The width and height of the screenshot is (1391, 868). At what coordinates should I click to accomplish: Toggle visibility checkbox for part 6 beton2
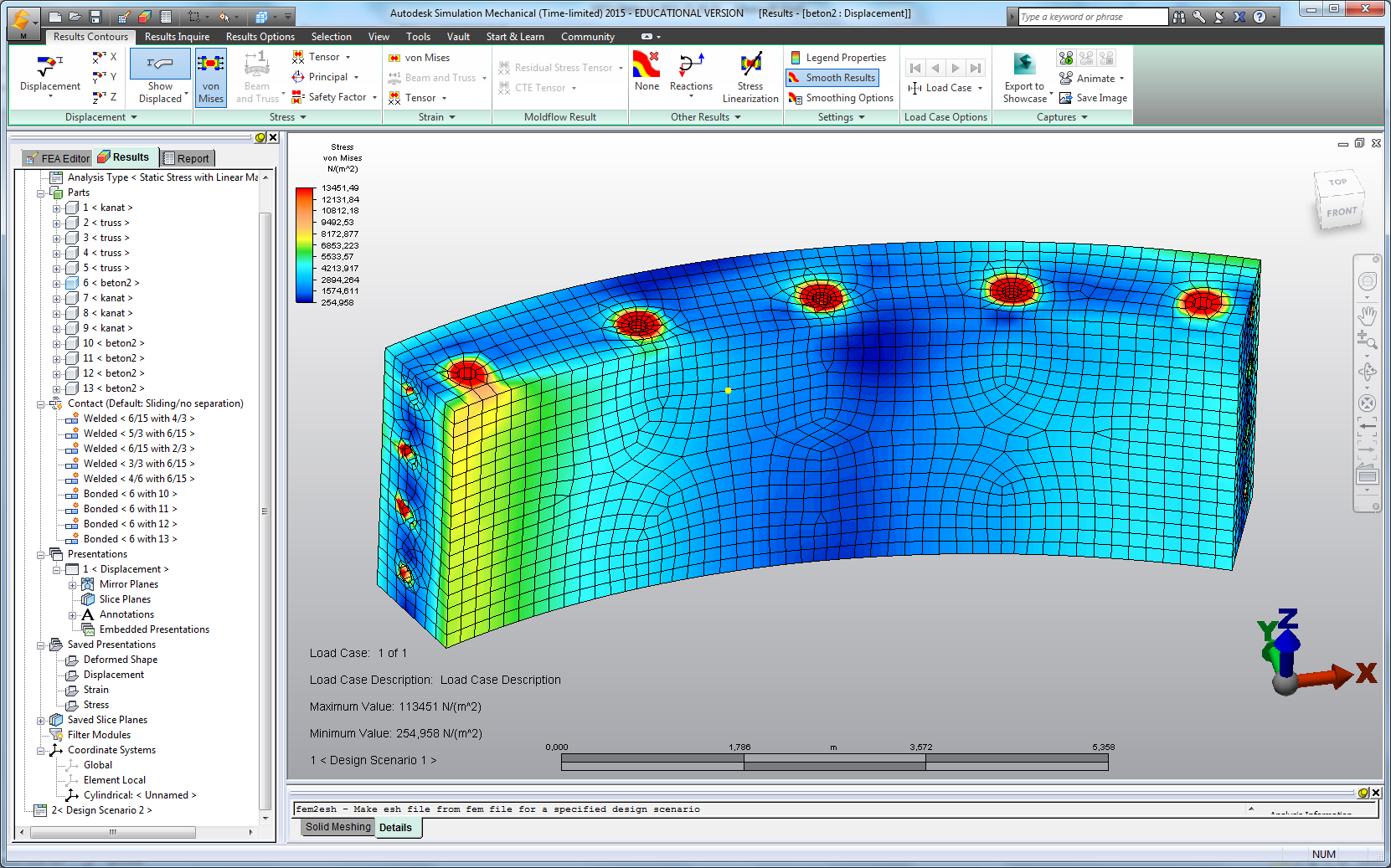coord(72,283)
